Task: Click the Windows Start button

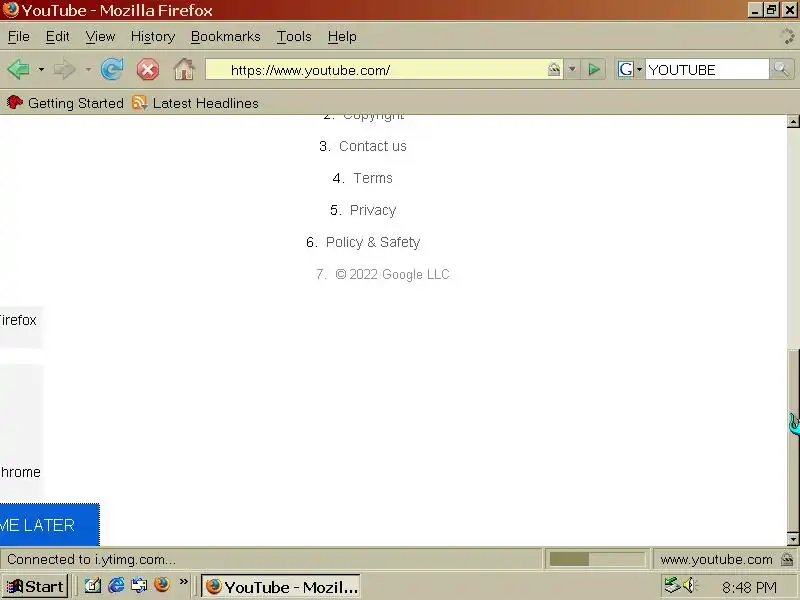Action: (x=35, y=586)
